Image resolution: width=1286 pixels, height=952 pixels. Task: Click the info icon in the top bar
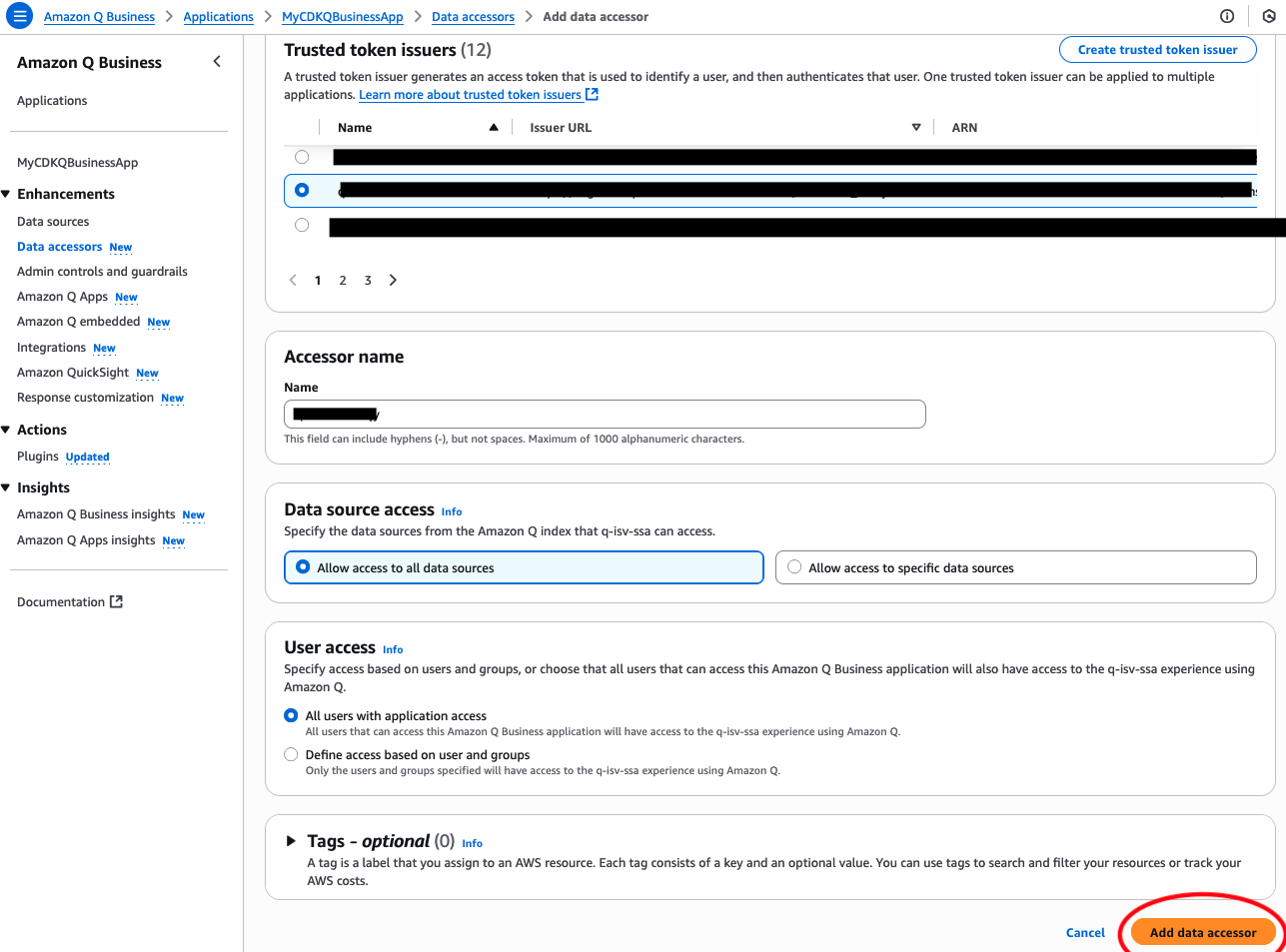1228,16
